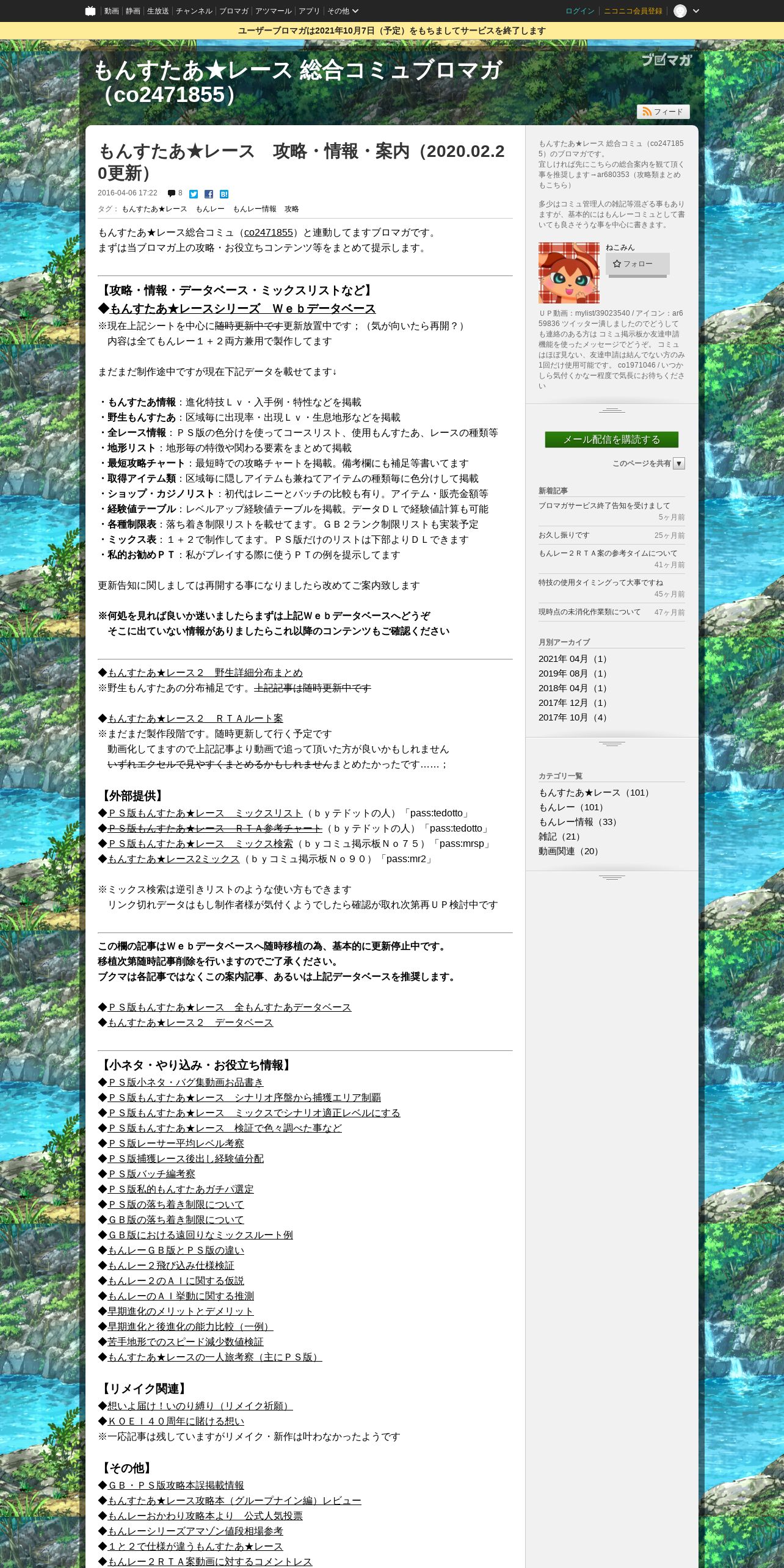Open the 動画関連（20） category
The width and height of the screenshot is (784, 1568).
coord(571,851)
